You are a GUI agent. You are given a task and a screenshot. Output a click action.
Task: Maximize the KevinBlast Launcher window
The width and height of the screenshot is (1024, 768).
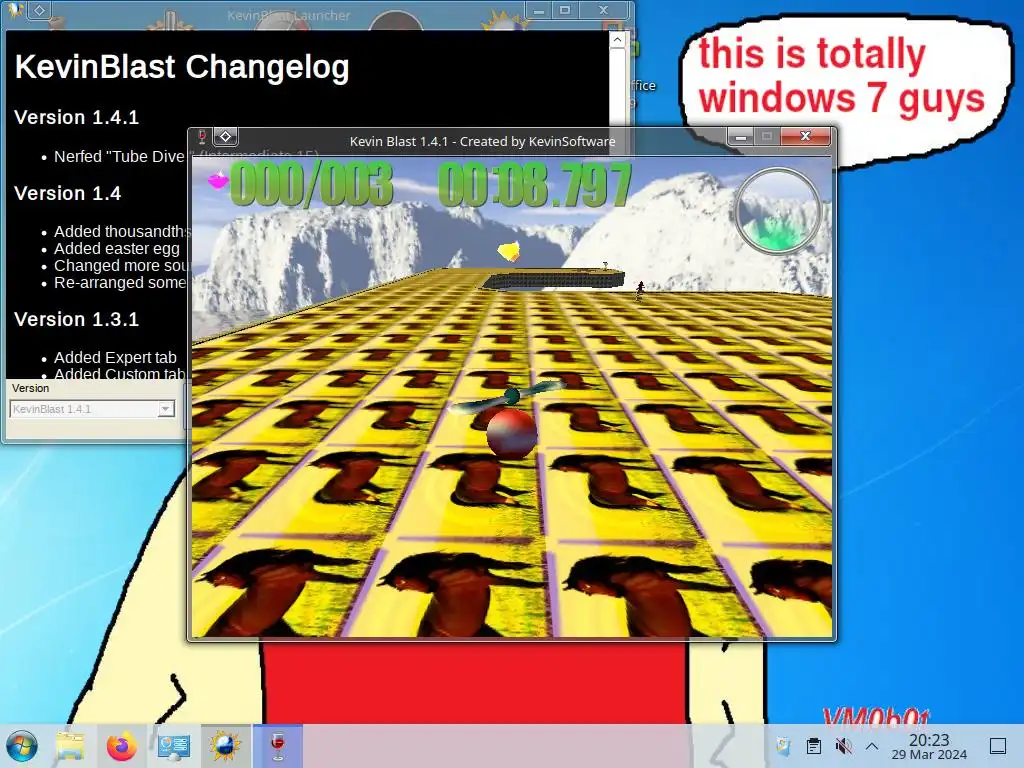[565, 10]
